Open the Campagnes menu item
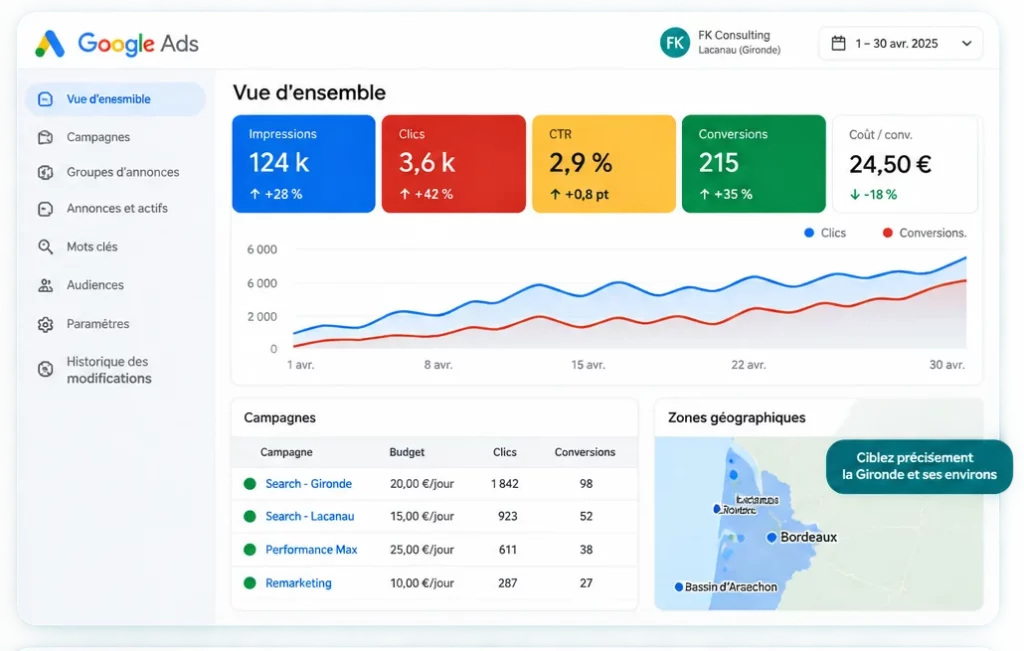 pos(98,137)
